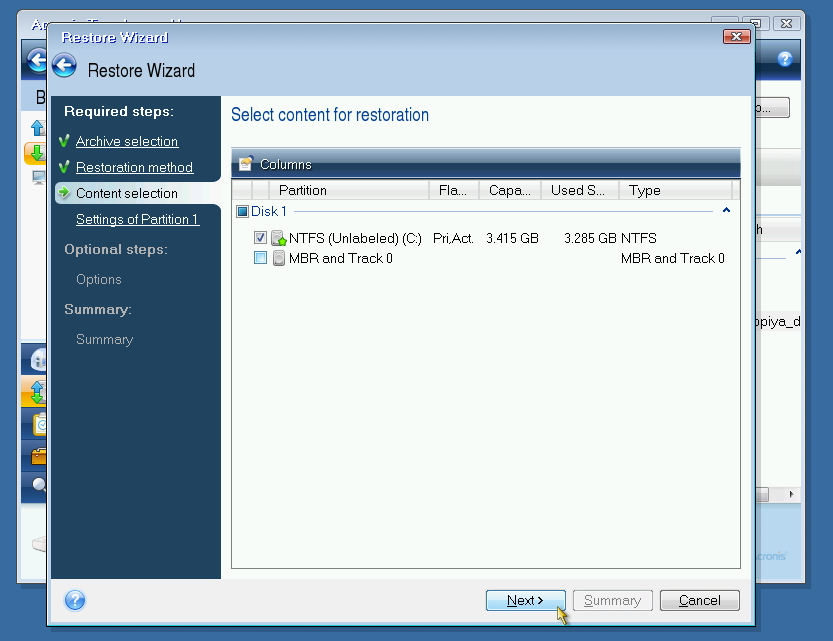This screenshot has width=833, height=641.
Task: Check the MBR and Track 0 checkbox
Action: tap(261, 258)
